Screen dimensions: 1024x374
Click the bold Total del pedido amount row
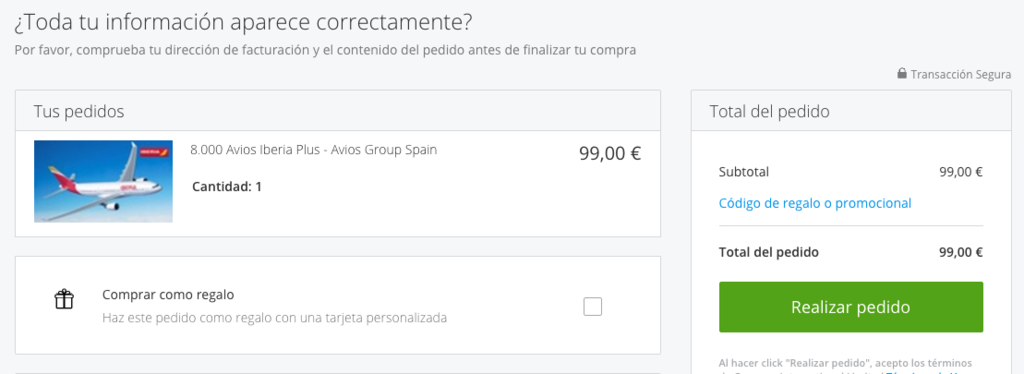click(851, 253)
